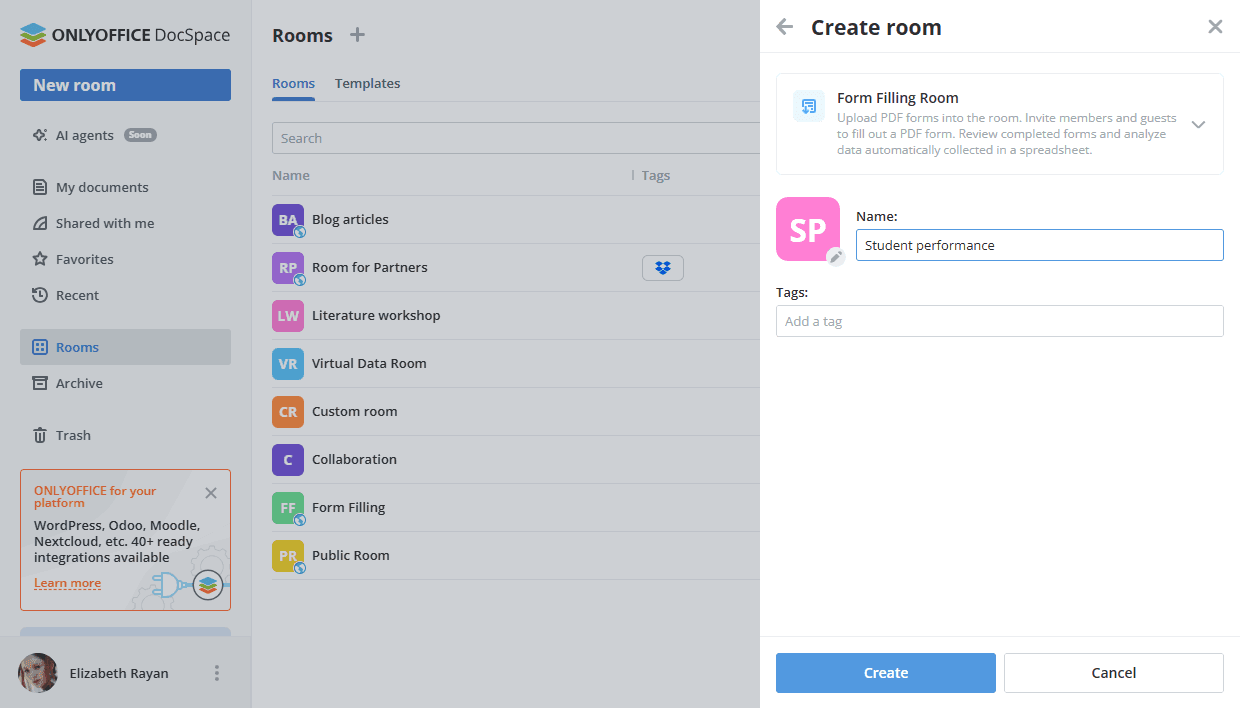Open options menu next to Elizabeth Rayan

point(217,673)
